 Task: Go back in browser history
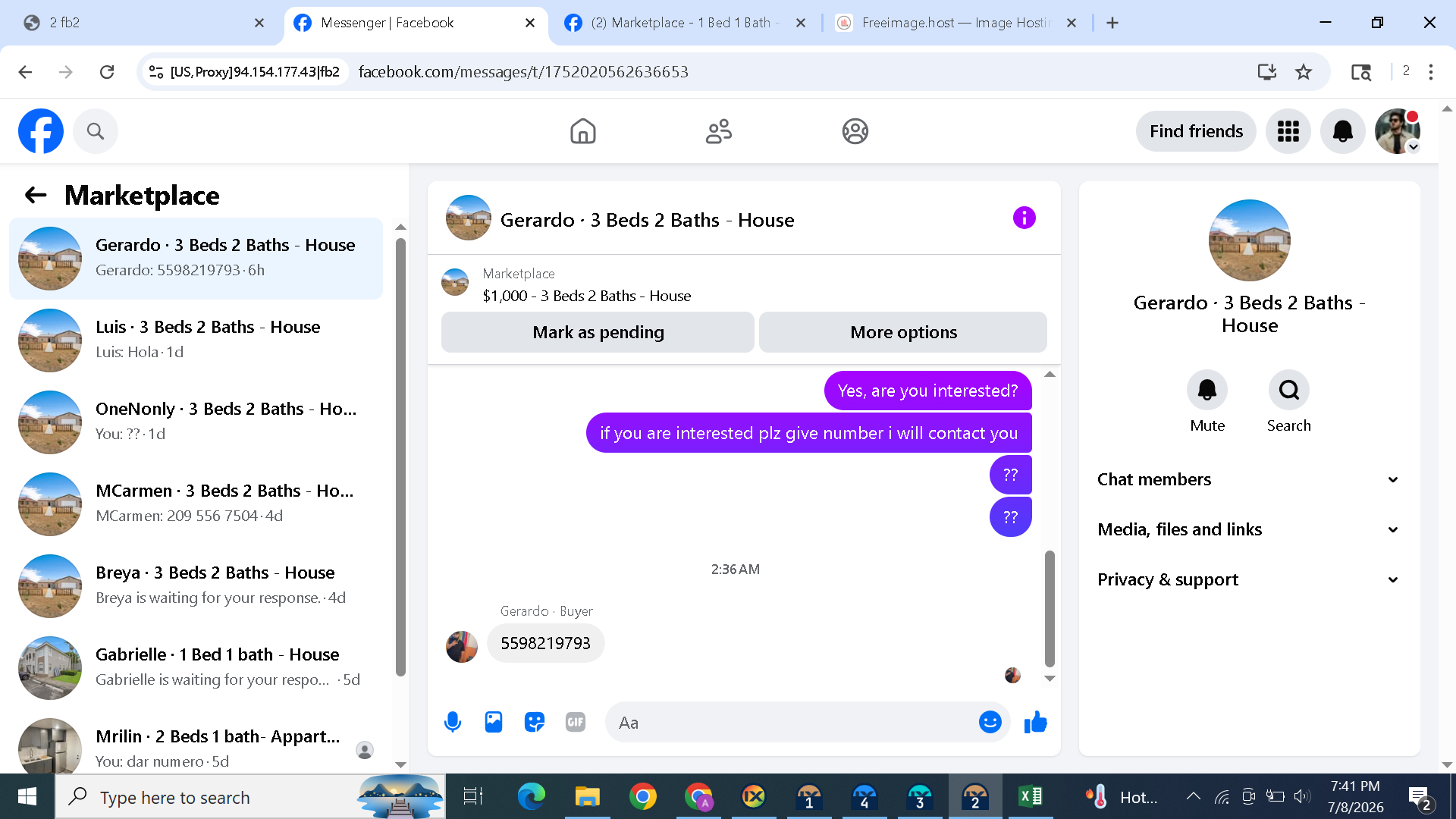[25, 72]
